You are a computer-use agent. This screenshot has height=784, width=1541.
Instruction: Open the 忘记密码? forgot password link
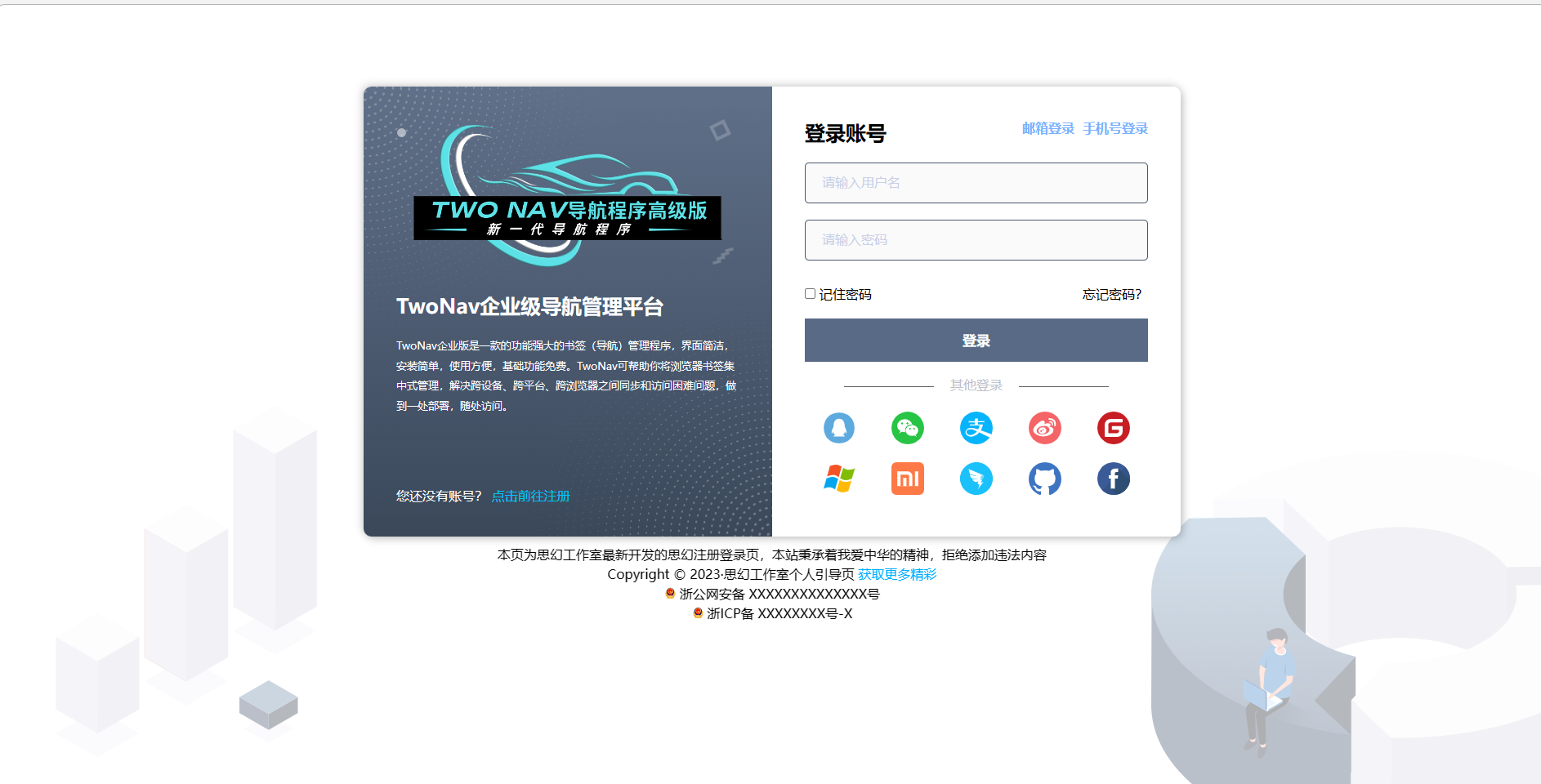click(x=1111, y=294)
